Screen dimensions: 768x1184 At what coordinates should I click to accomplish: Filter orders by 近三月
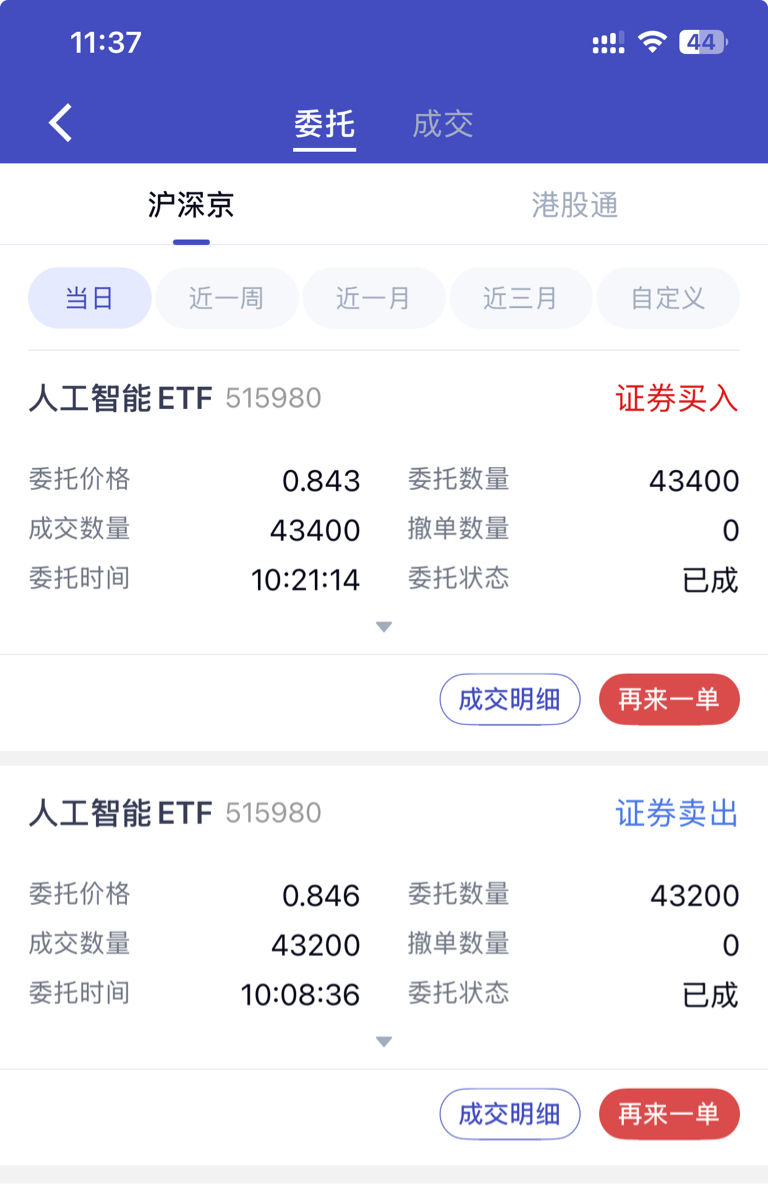(x=520, y=298)
